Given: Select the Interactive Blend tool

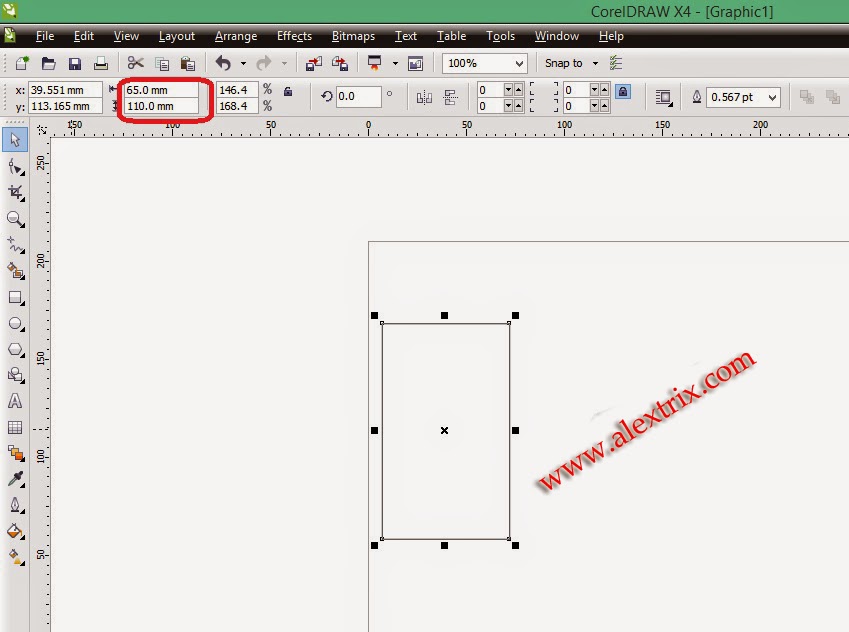Looking at the screenshot, I should (16, 453).
